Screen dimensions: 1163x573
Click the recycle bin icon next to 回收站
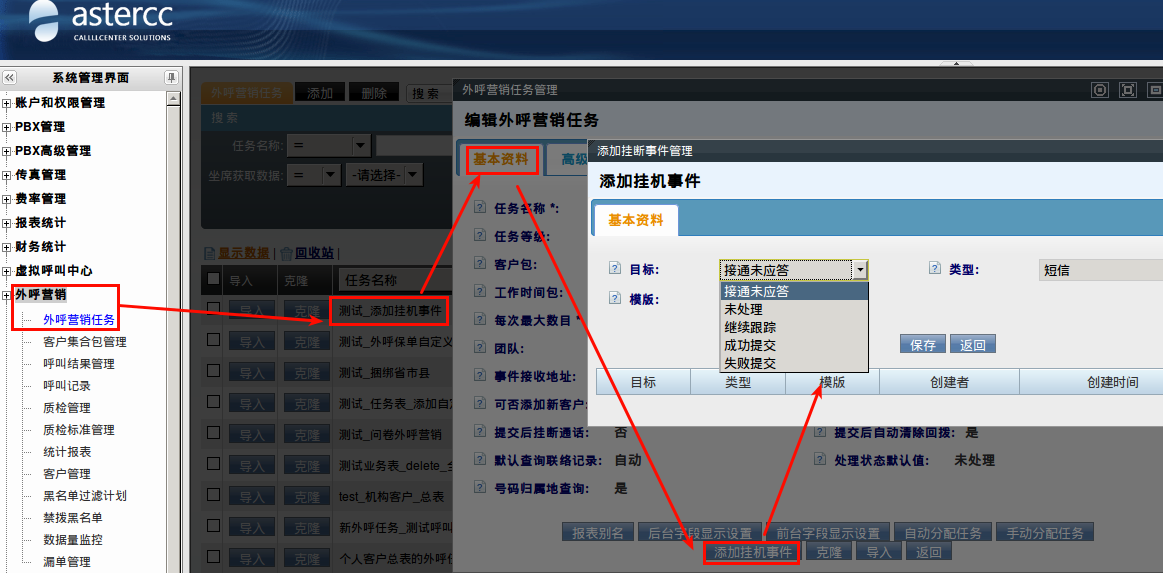coord(286,253)
